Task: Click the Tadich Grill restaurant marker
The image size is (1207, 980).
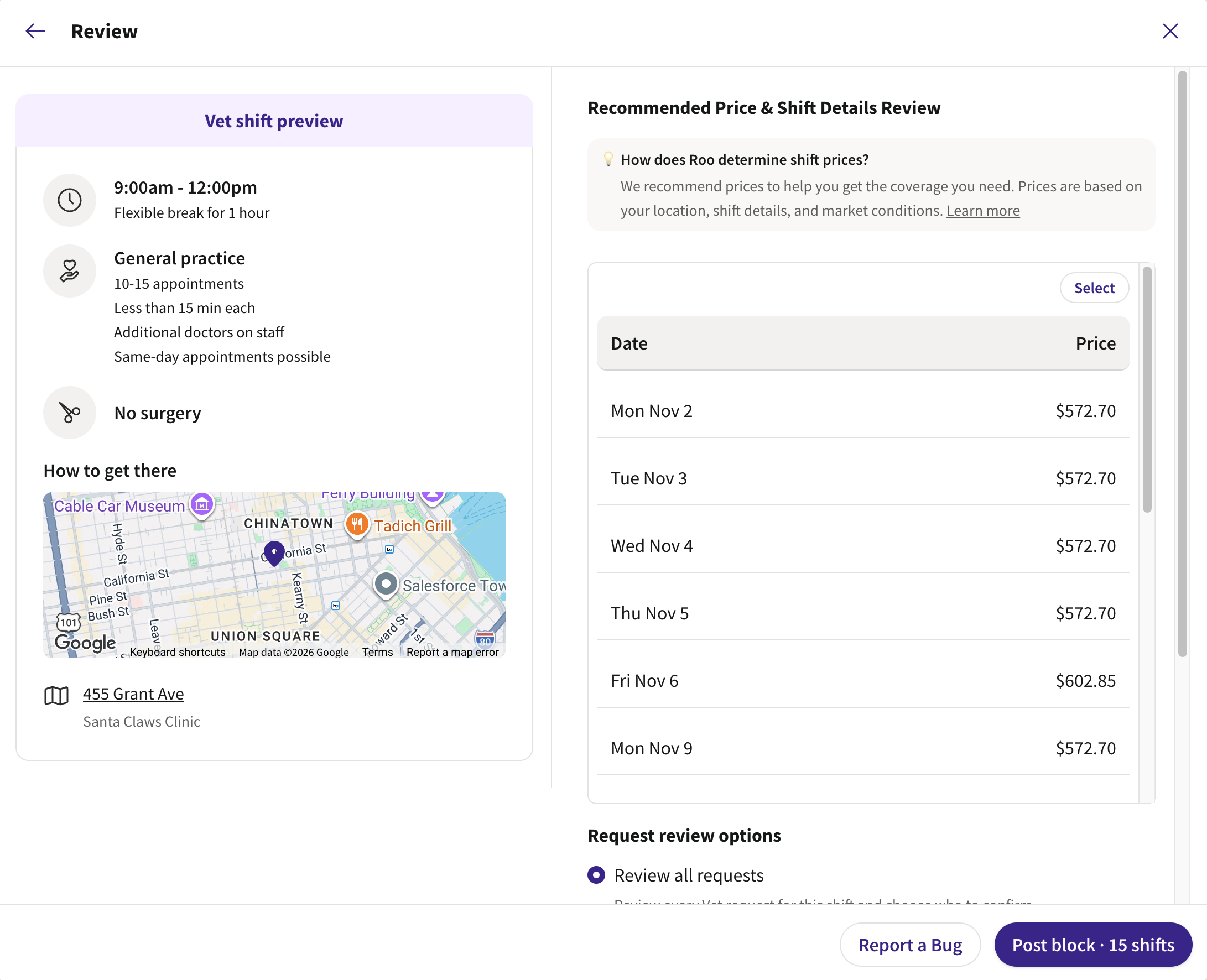Action: tap(357, 525)
